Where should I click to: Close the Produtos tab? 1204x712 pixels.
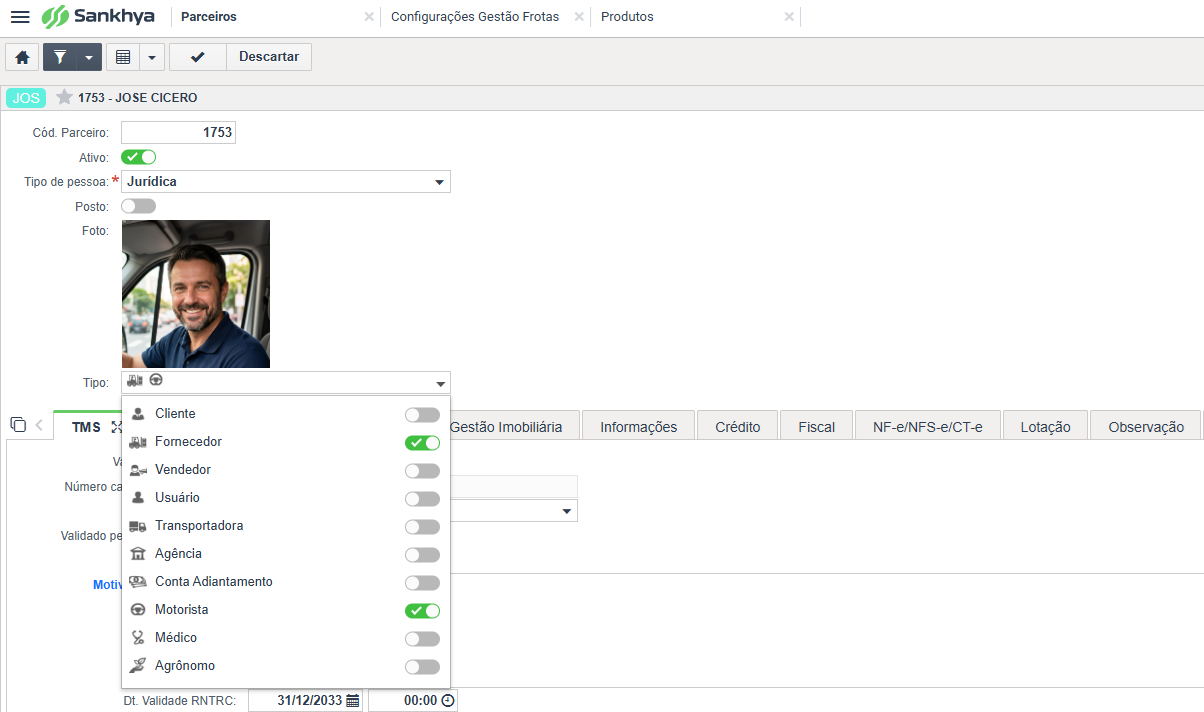(x=789, y=17)
